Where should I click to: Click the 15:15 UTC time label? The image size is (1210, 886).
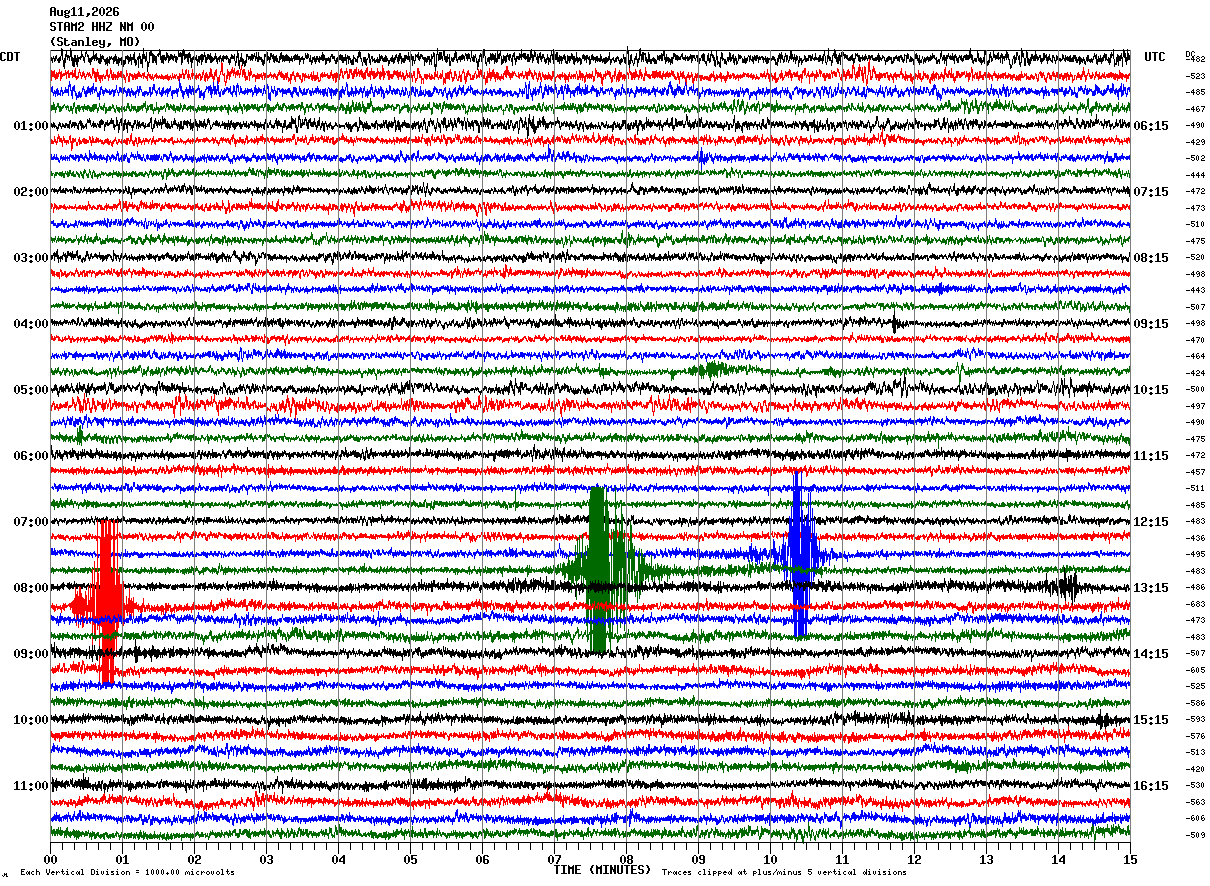[x=1151, y=720]
